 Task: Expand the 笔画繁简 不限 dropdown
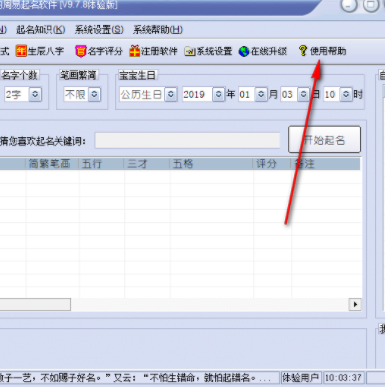(94, 94)
